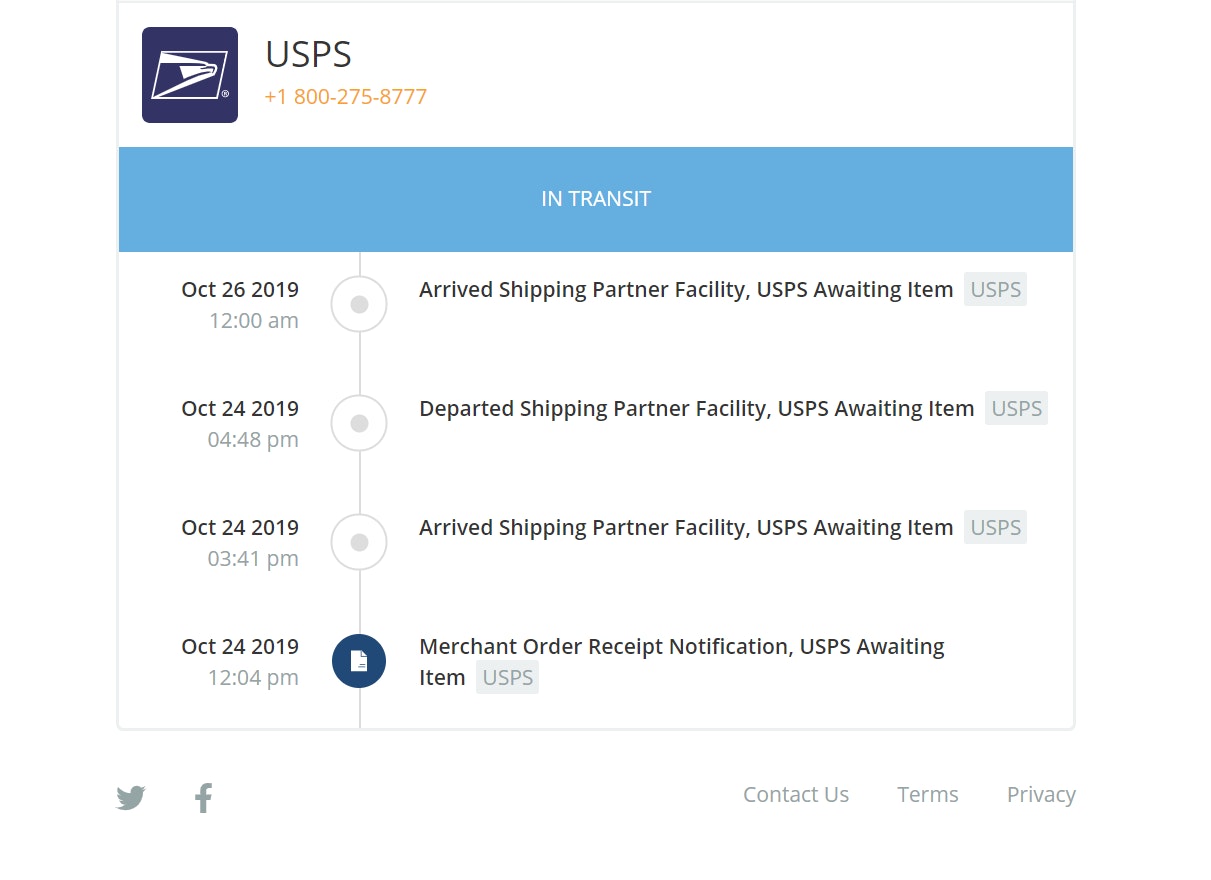Open the Twitter icon in footer
The width and height of the screenshot is (1211, 880).
[131, 798]
